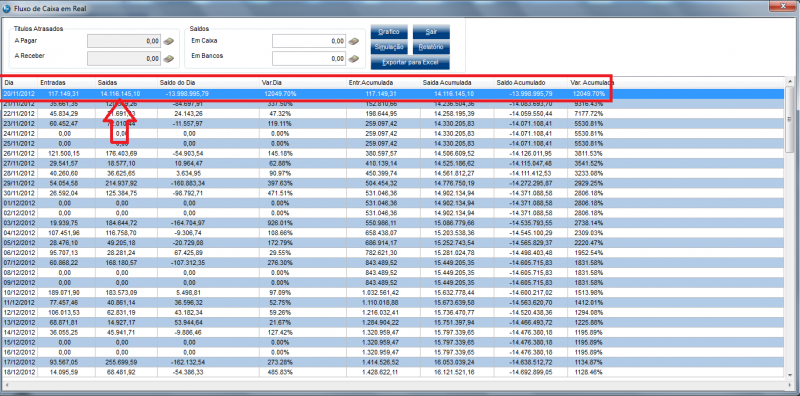The image size is (800, 396).
Task: Select the 06/12/2012 date cell
Action: (18, 253)
